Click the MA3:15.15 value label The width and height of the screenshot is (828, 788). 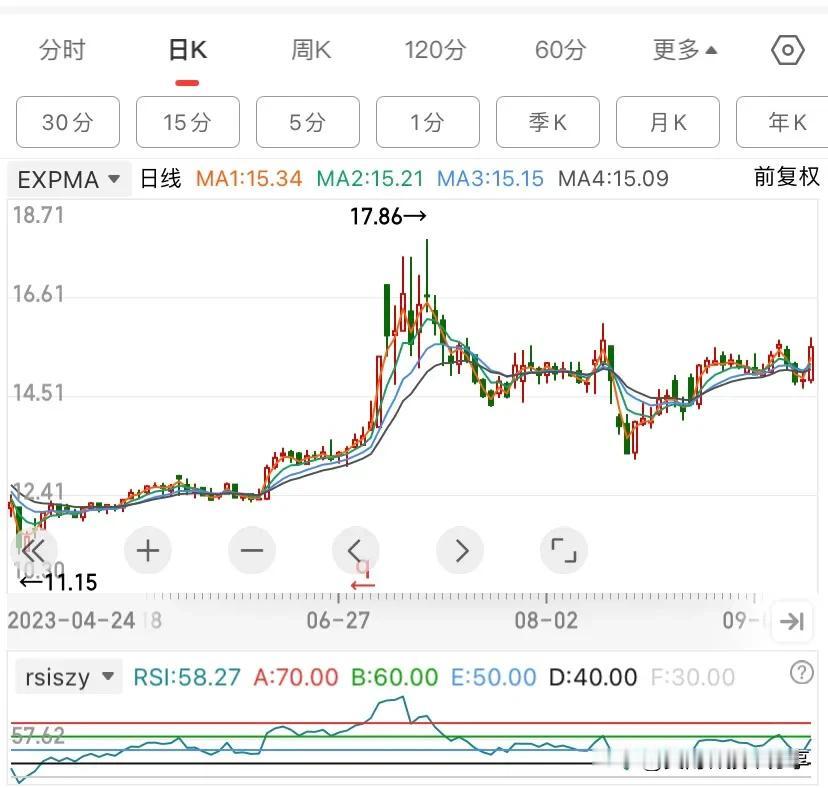(x=490, y=179)
